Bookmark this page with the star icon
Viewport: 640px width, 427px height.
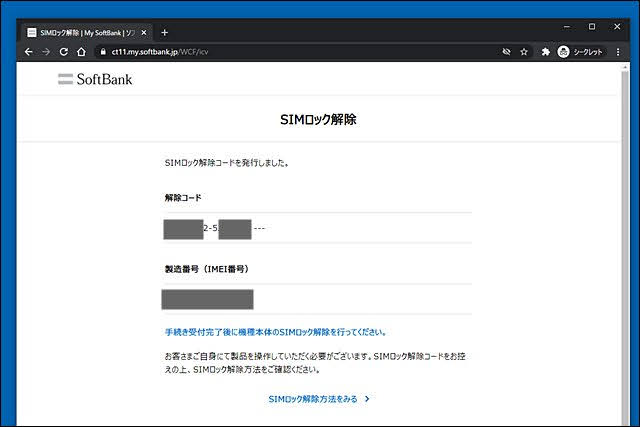(x=524, y=52)
